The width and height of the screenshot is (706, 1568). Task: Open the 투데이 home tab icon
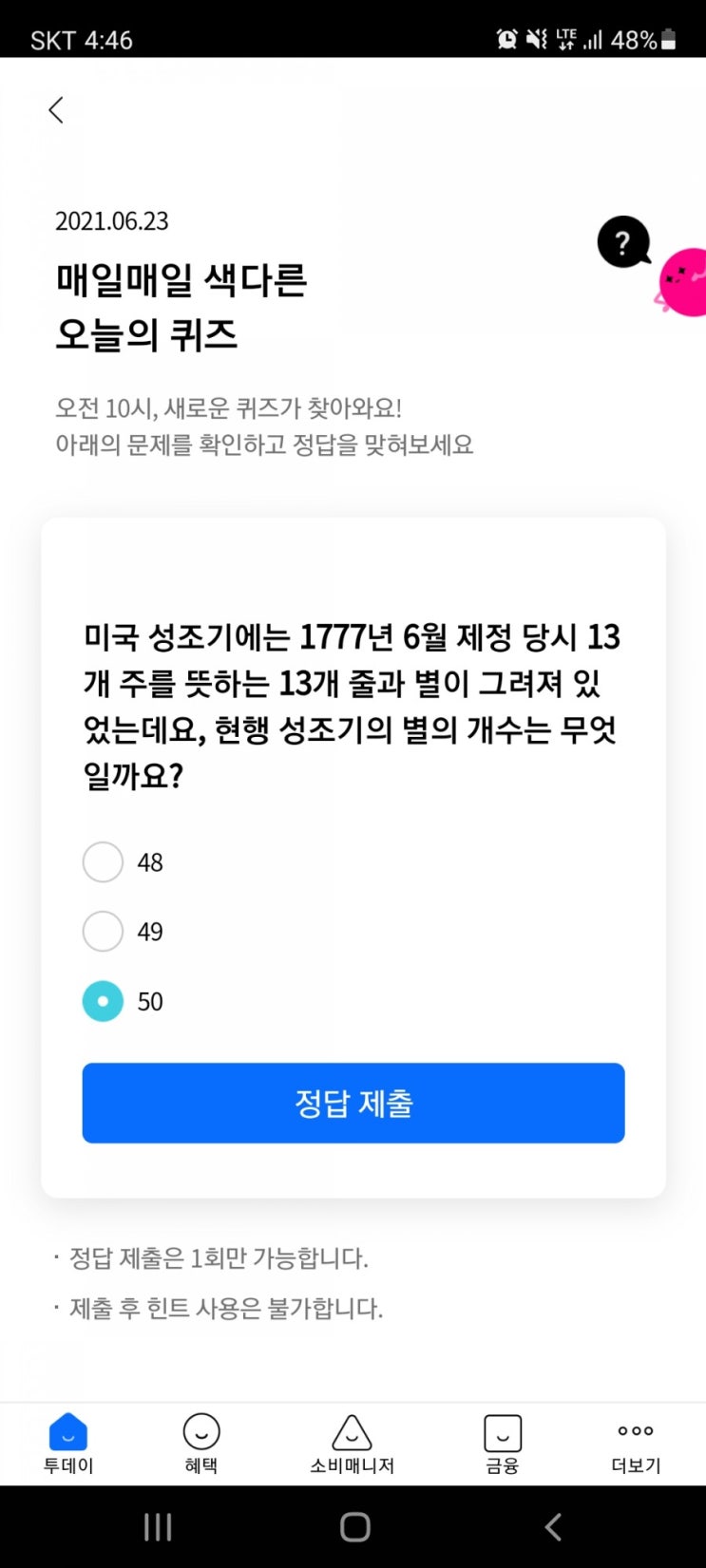pyautogui.click(x=68, y=1431)
